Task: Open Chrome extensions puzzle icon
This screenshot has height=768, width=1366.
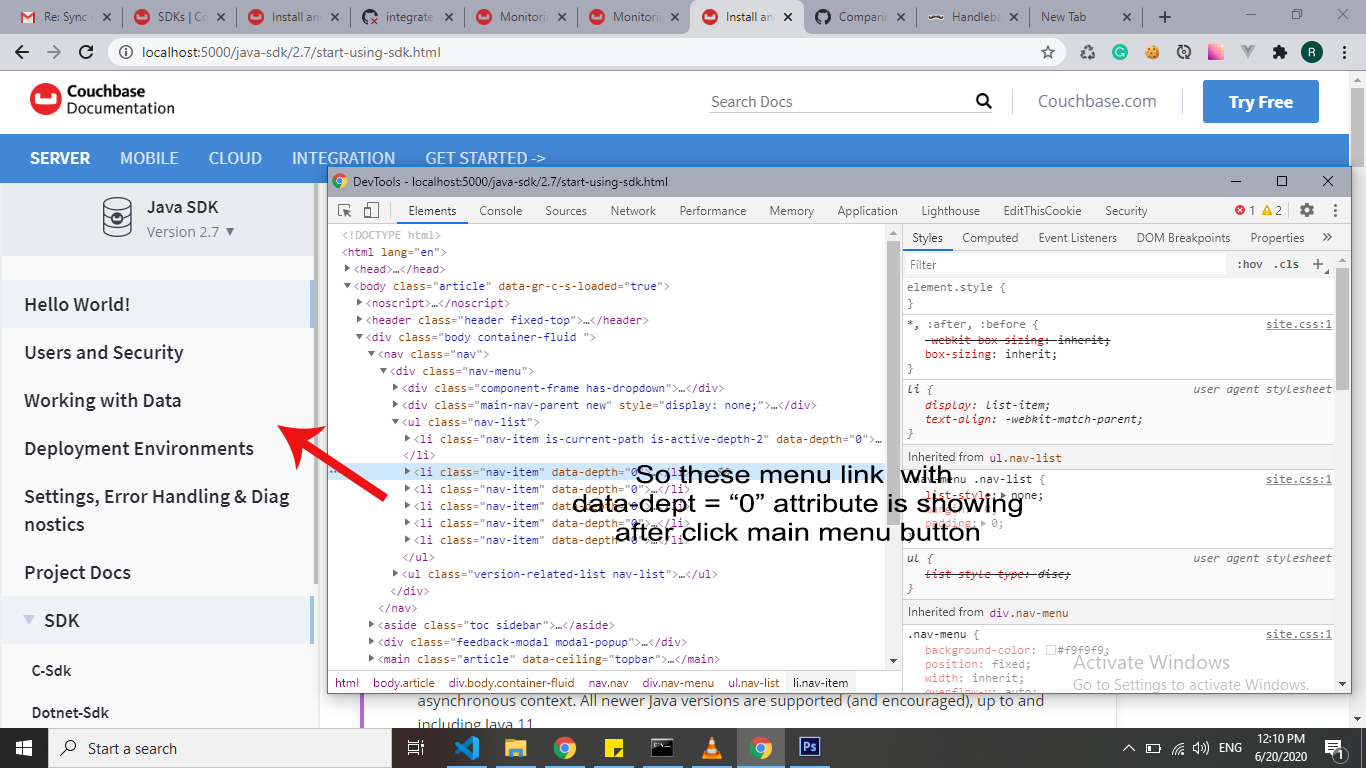Action: point(1279,52)
